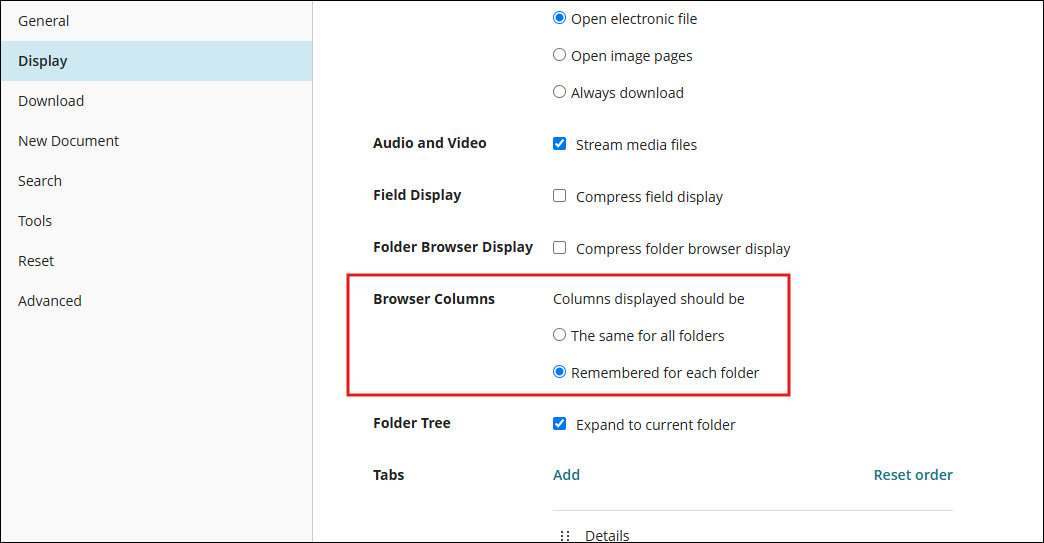Screen dimensions: 1044x543
Task: Enable Compress folder browser display checkbox
Action: click(559, 248)
